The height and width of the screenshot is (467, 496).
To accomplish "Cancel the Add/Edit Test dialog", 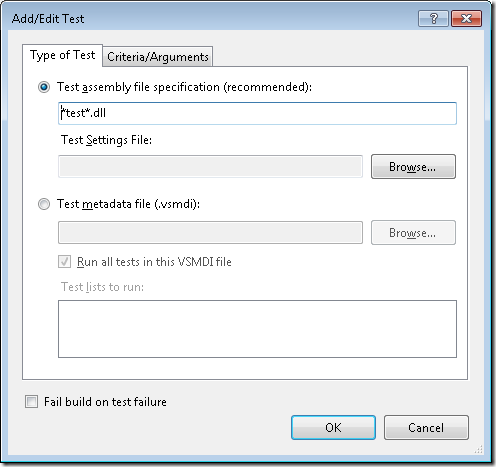I will click(426, 427).
